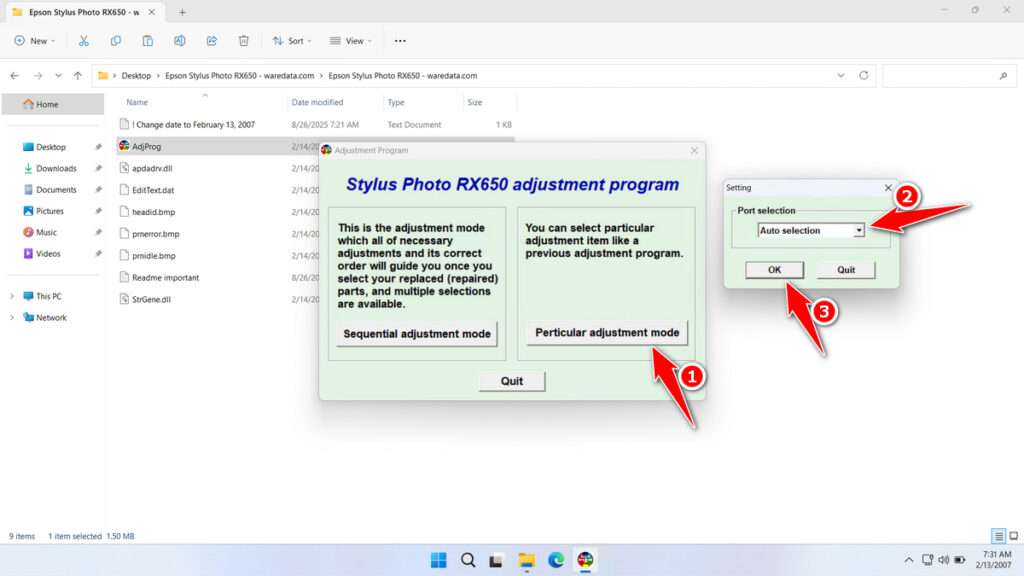Click the Copy icon in Explorer toolbar
Viewport: 1024px width, 576px height.
(116, 40)
